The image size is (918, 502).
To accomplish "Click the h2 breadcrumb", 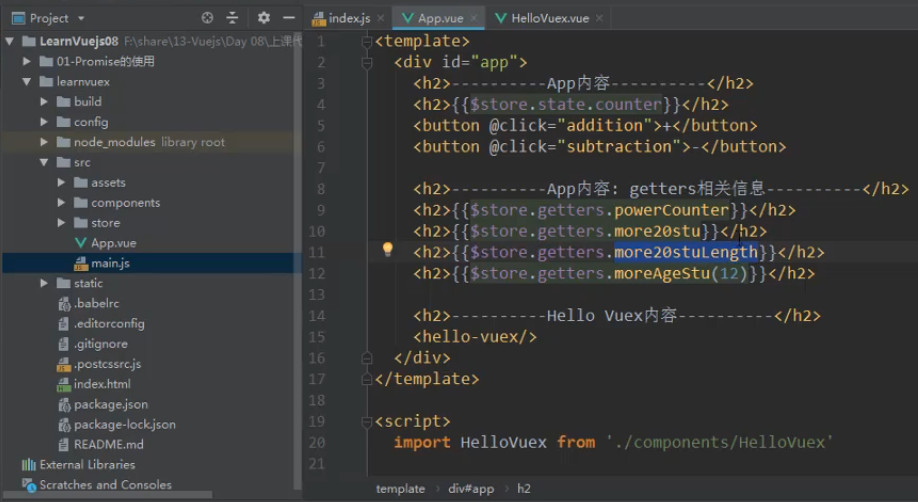I will point(523,489).
